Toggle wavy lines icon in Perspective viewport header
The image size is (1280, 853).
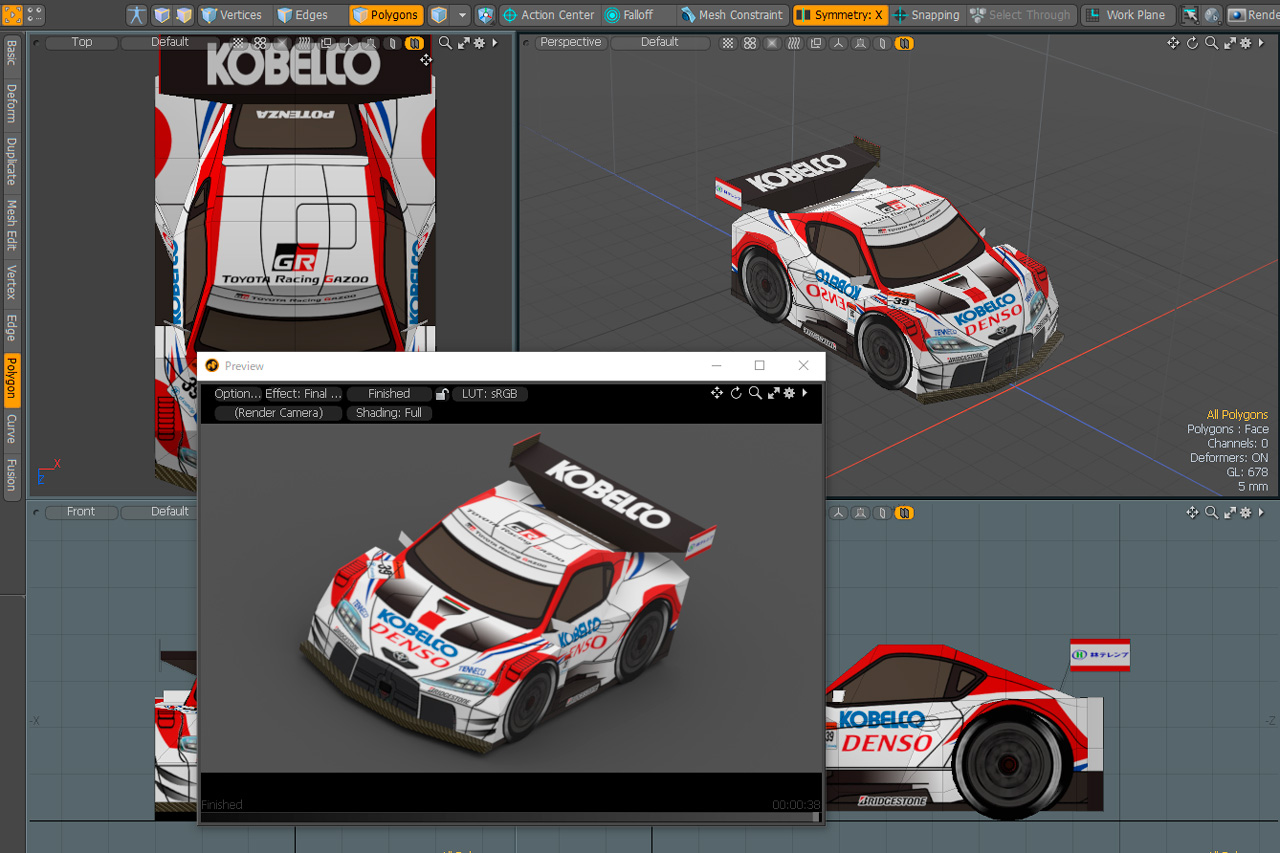coord(794,43)
